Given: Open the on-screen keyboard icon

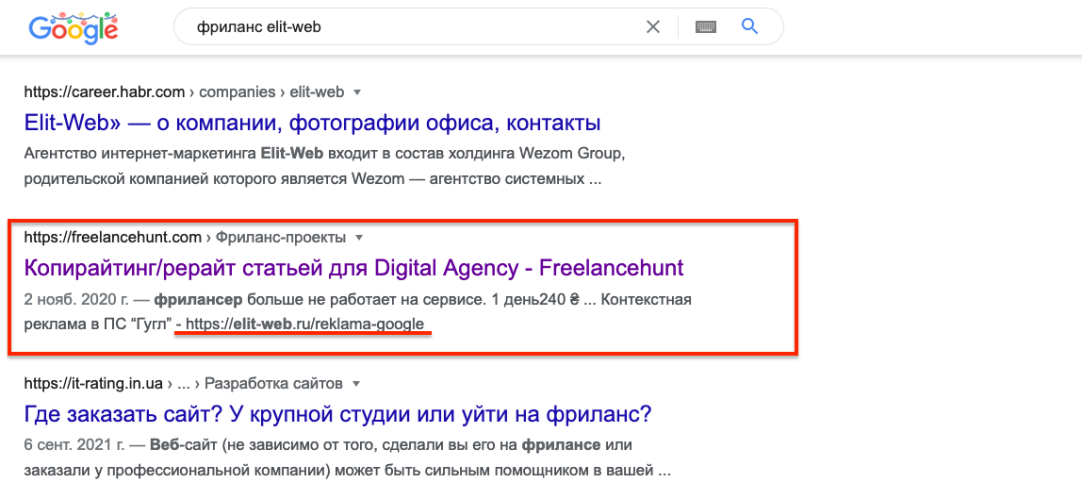Looking at the screenshot, I should pyautogui.click(x=706, y=27).
